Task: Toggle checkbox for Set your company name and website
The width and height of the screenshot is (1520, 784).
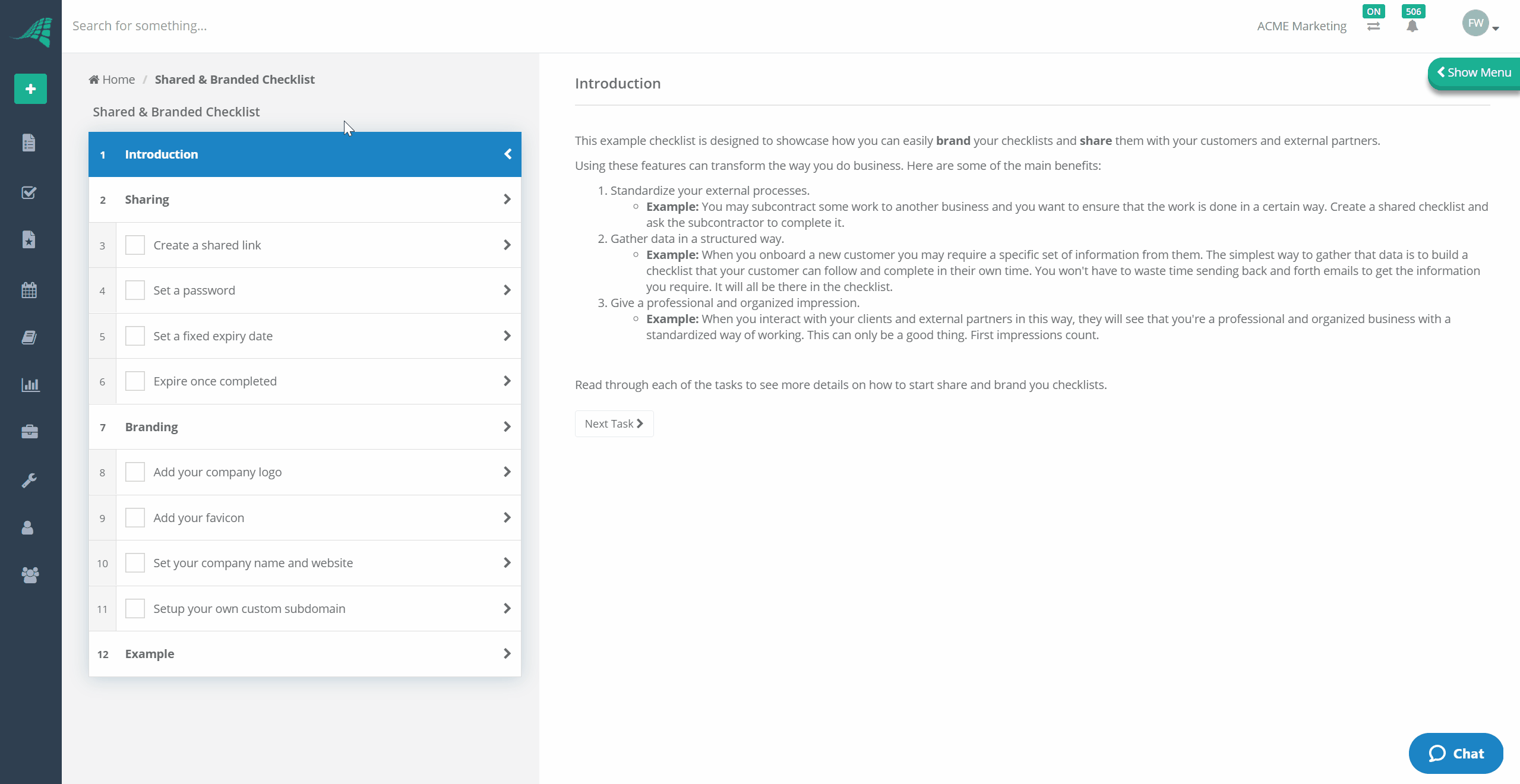Action: click(134, 563)
